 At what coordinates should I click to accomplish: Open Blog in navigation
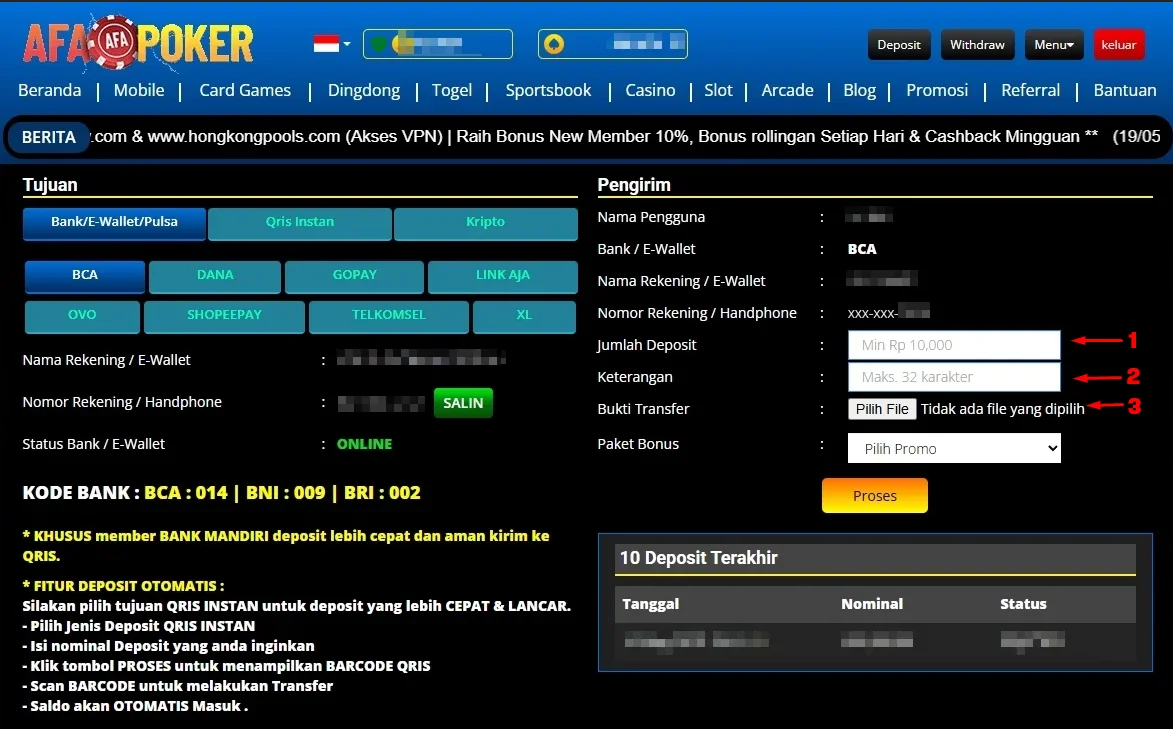(x=860, y=91)
